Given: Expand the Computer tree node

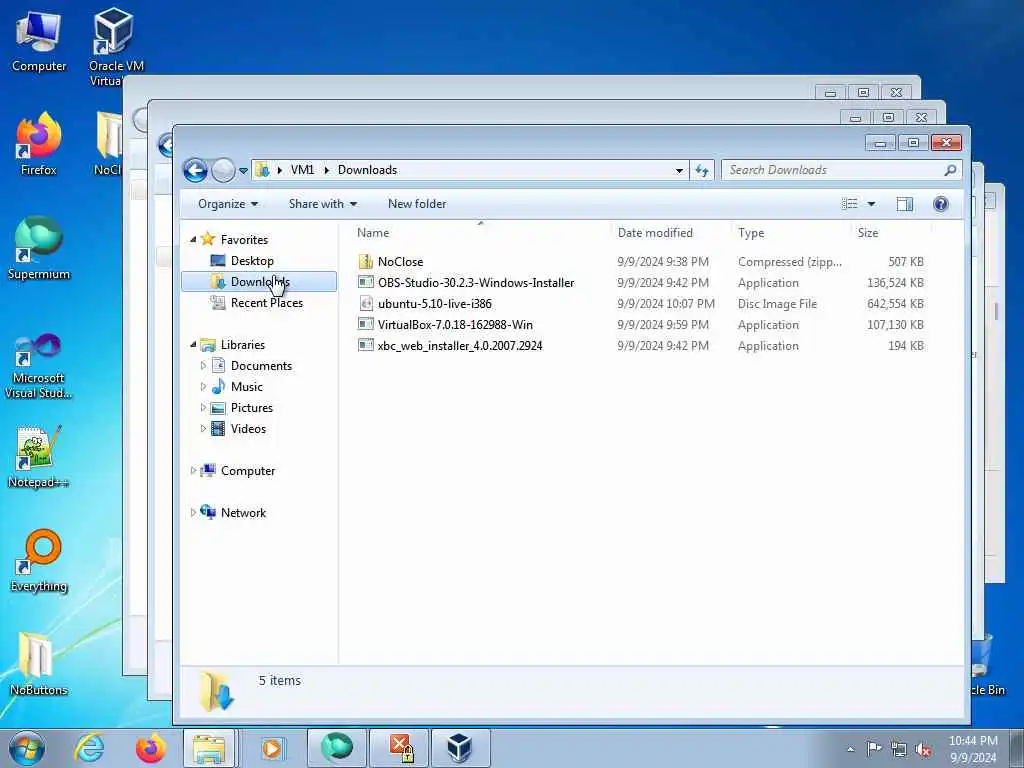Looking at the screenshot, I should coord(193,470).
